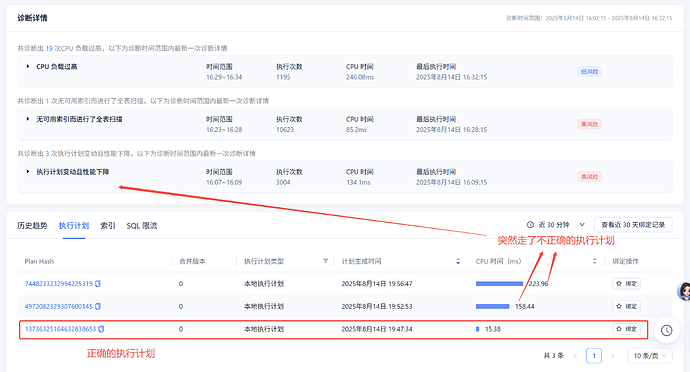
Task: Sort by 计划生成时间 column sort icon
Action: (x=458, y=261)
